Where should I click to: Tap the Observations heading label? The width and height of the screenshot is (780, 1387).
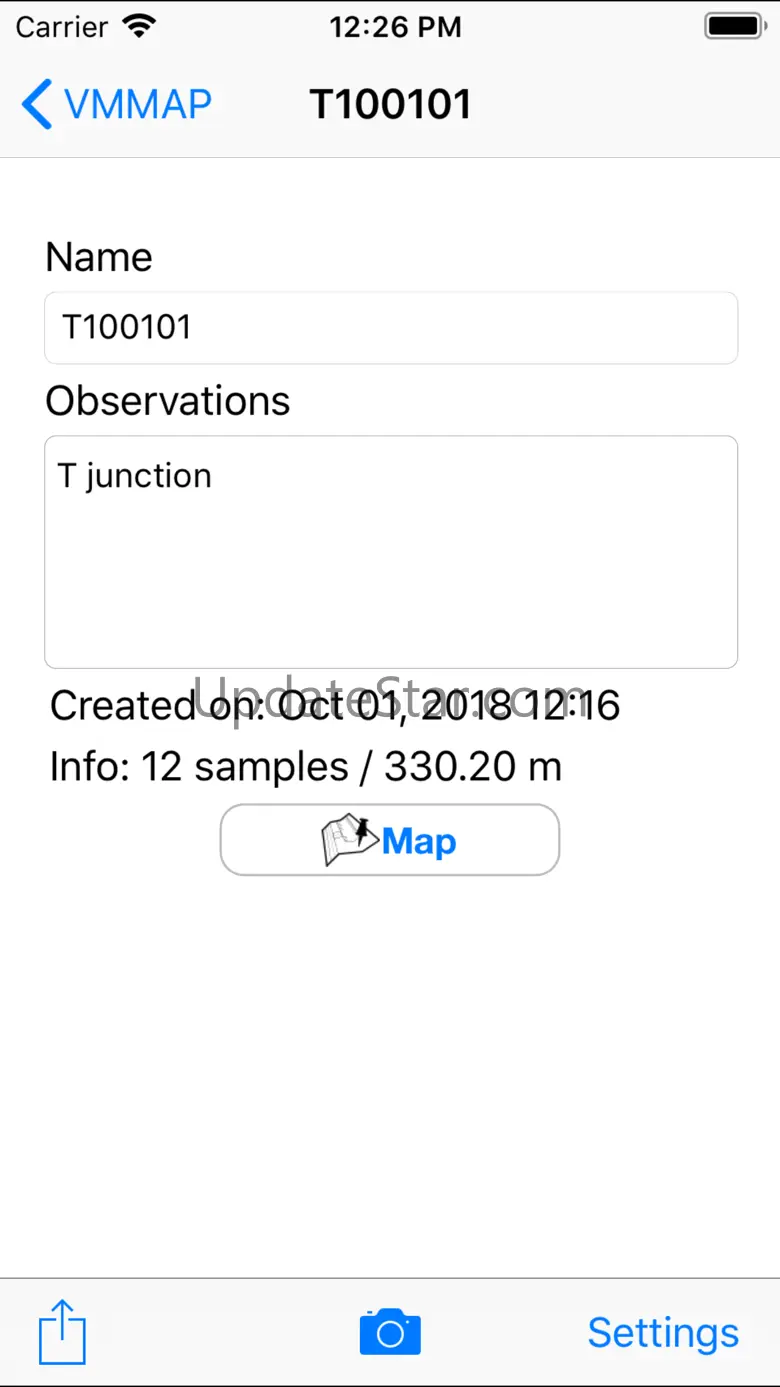[x=168, y=401]
